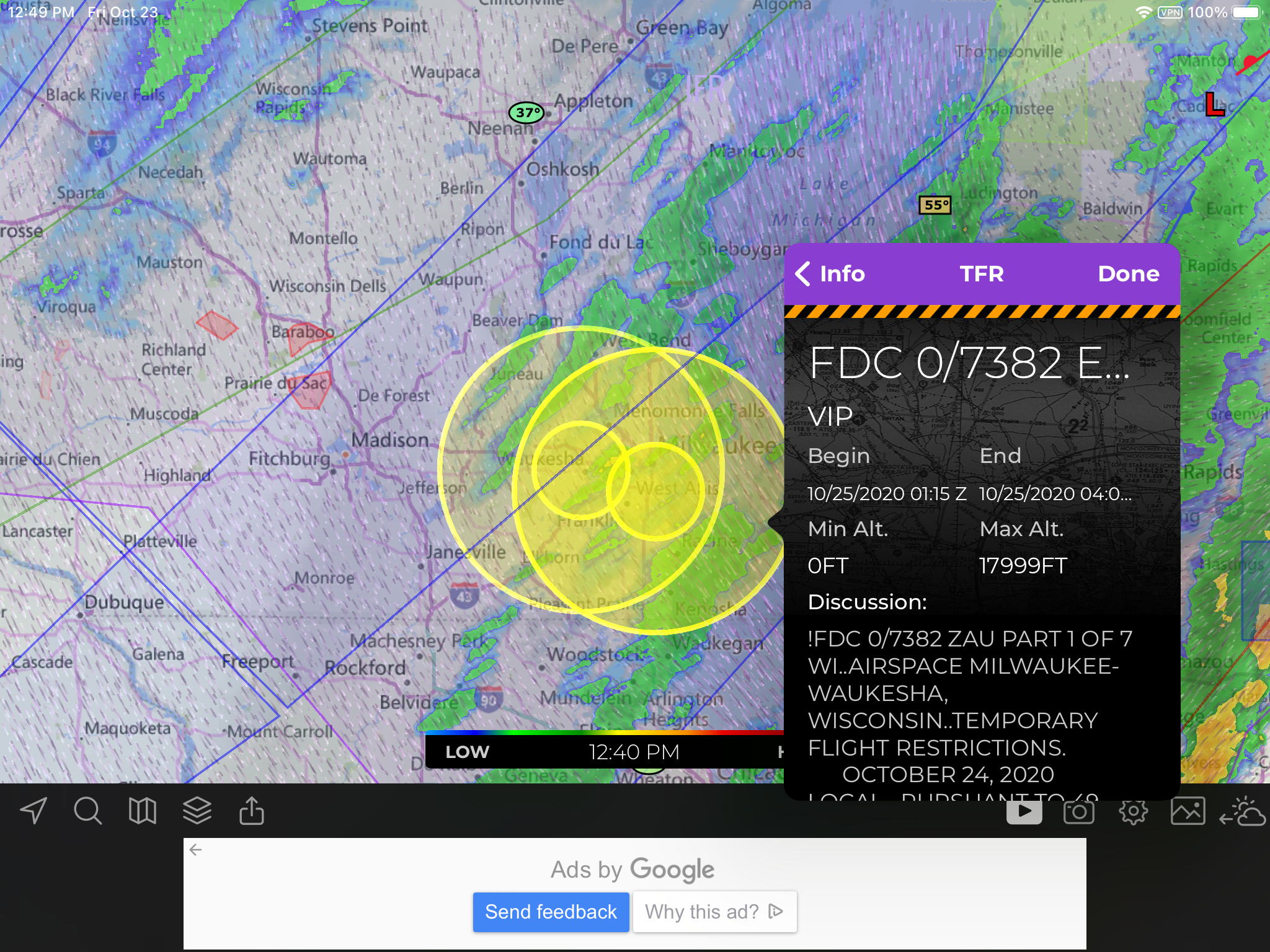Tap the Green Bay city label
1270x952 pixels.
tap(682, 28)
